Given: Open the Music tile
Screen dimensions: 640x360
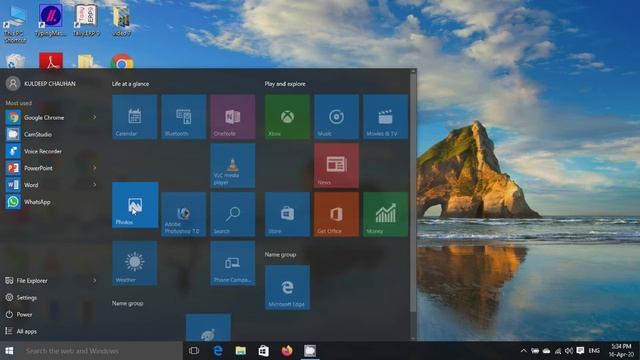Looking at the screenshot, I should pos(336,117).
